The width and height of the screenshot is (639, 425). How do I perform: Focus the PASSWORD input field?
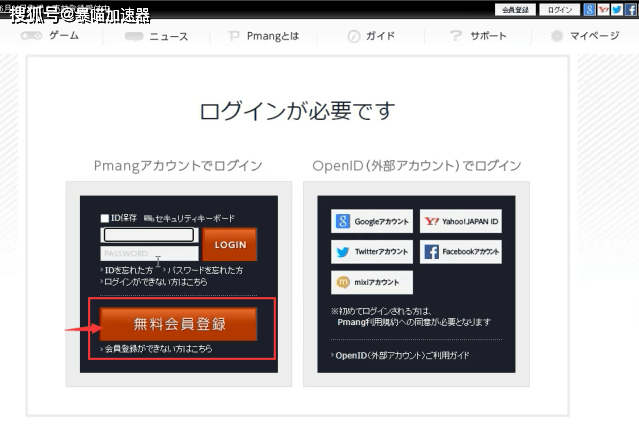(149, 253)
